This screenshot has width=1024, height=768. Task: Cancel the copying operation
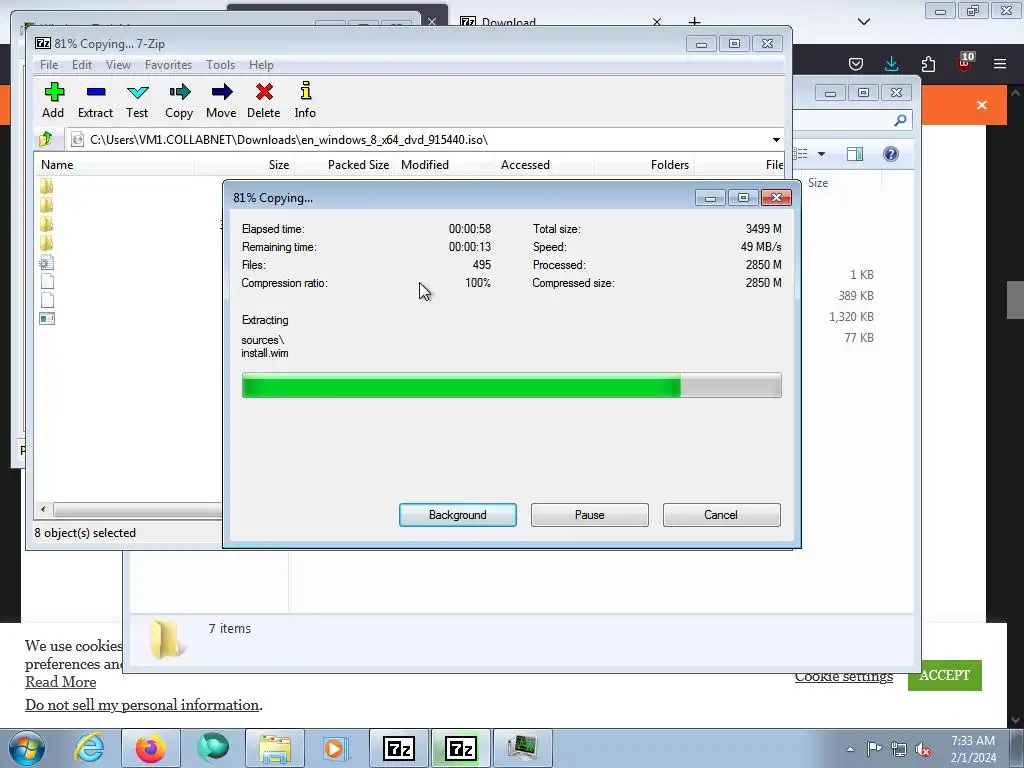coord(721,515)
